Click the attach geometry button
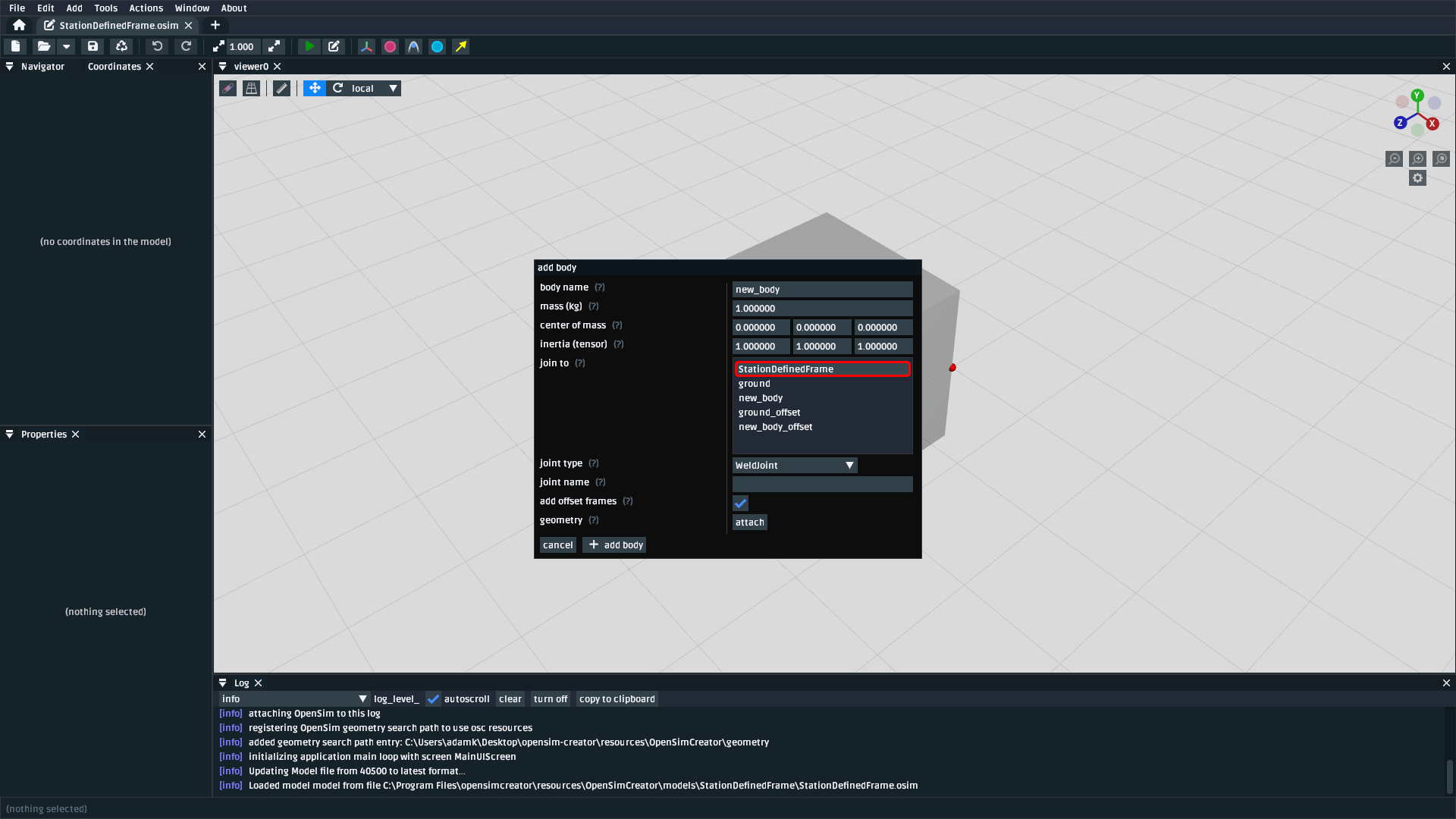 click(749, 522)
